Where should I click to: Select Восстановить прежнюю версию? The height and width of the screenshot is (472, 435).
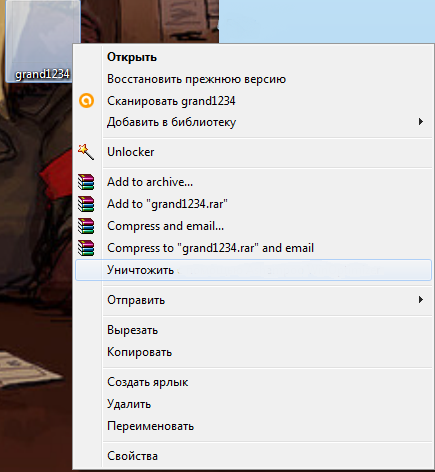(x=253, y=79)
